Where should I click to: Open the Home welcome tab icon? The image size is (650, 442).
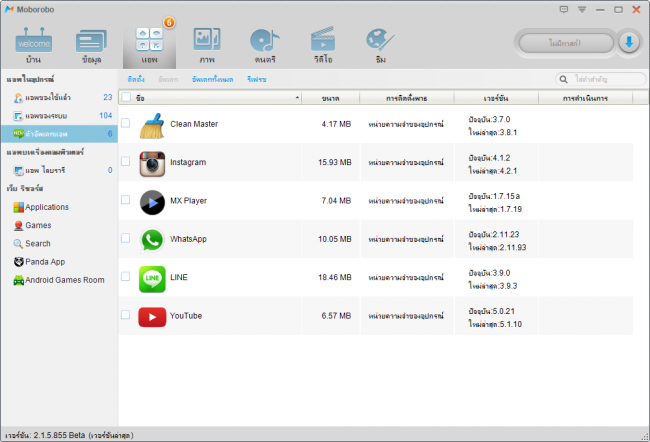click(x=34, y=40)
